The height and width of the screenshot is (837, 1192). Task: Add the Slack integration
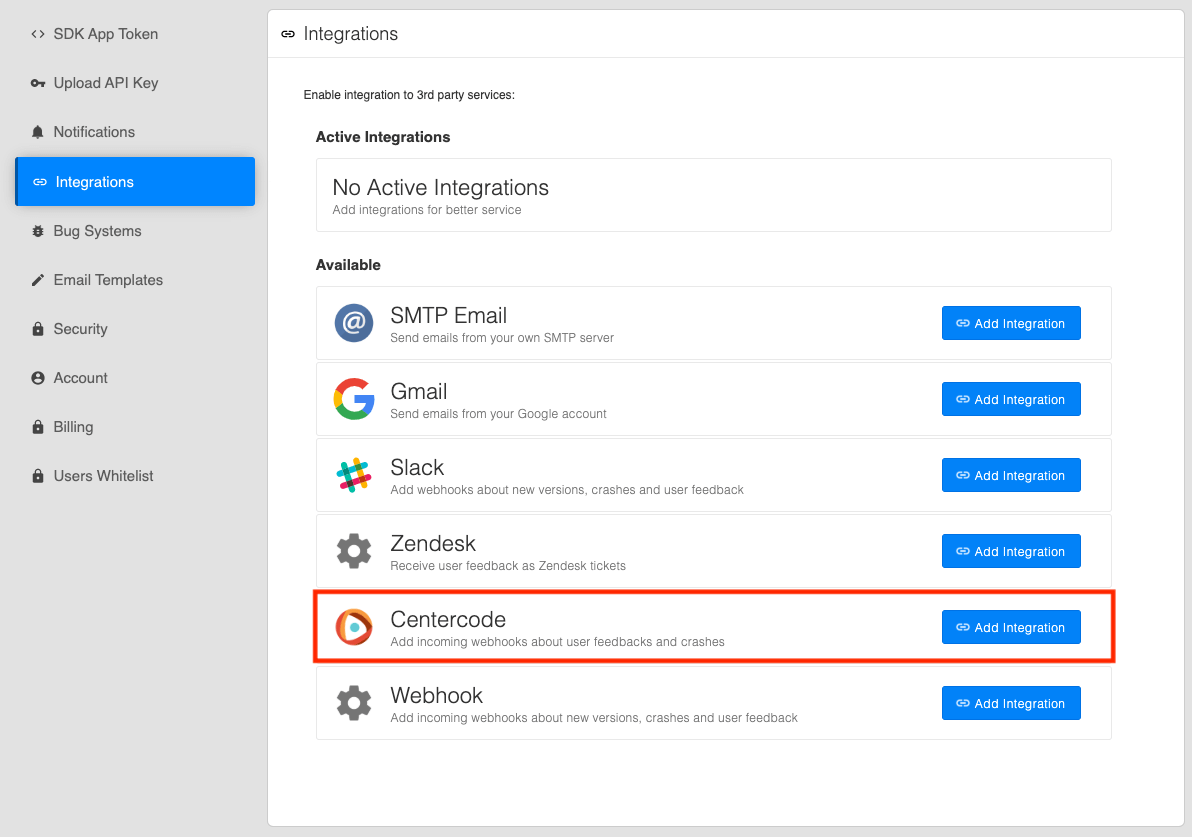tap(1011, 475)
